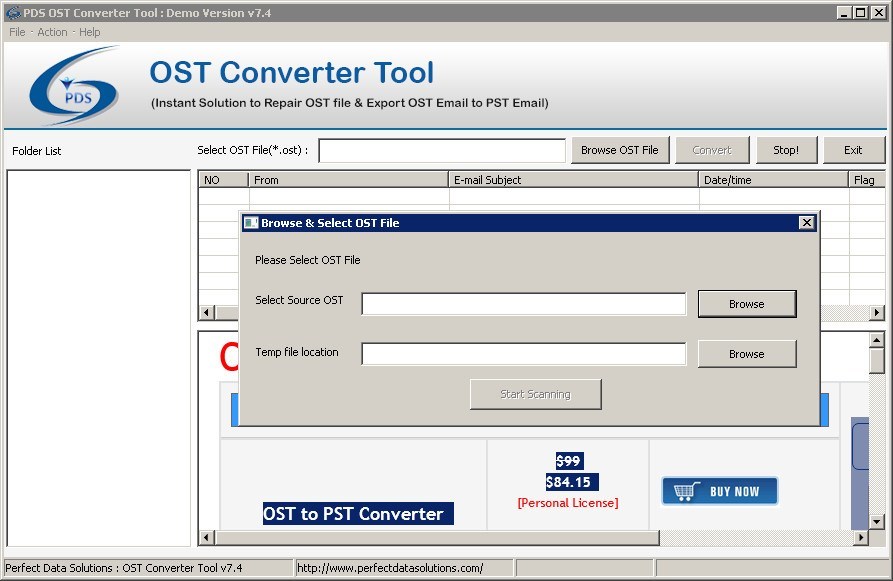Screen dimensions: 893x581
Task: Click status bar Perfect Data Solutions text
Action: pos(124,568)
